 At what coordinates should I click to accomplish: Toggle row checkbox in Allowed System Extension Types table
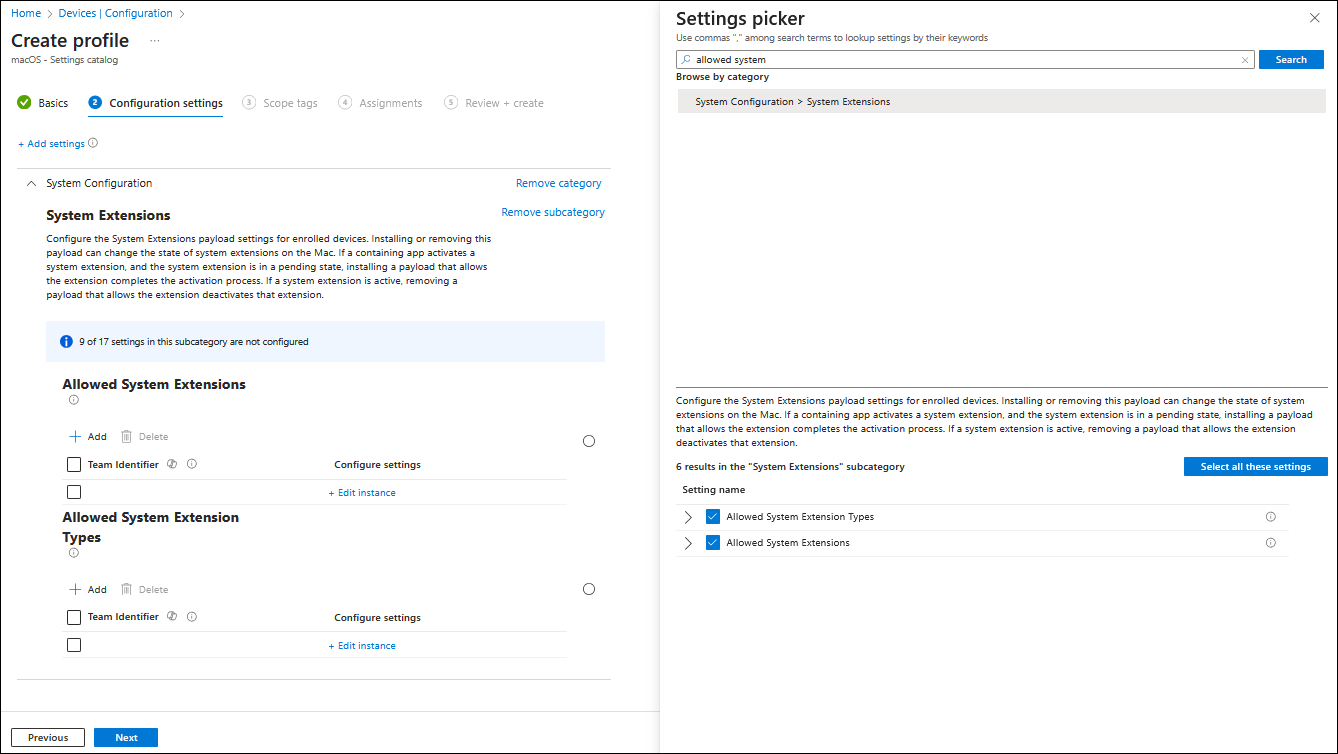pyautogui.click(x=74, y=645)
